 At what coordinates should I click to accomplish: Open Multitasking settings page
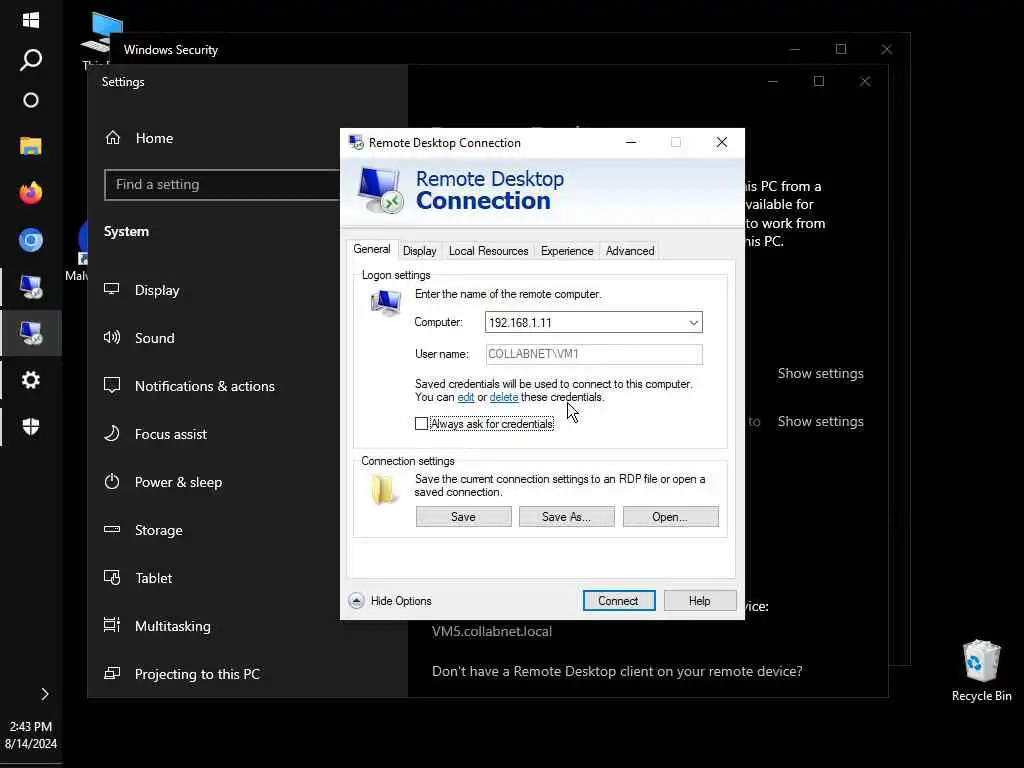click(x=172, y=626)
